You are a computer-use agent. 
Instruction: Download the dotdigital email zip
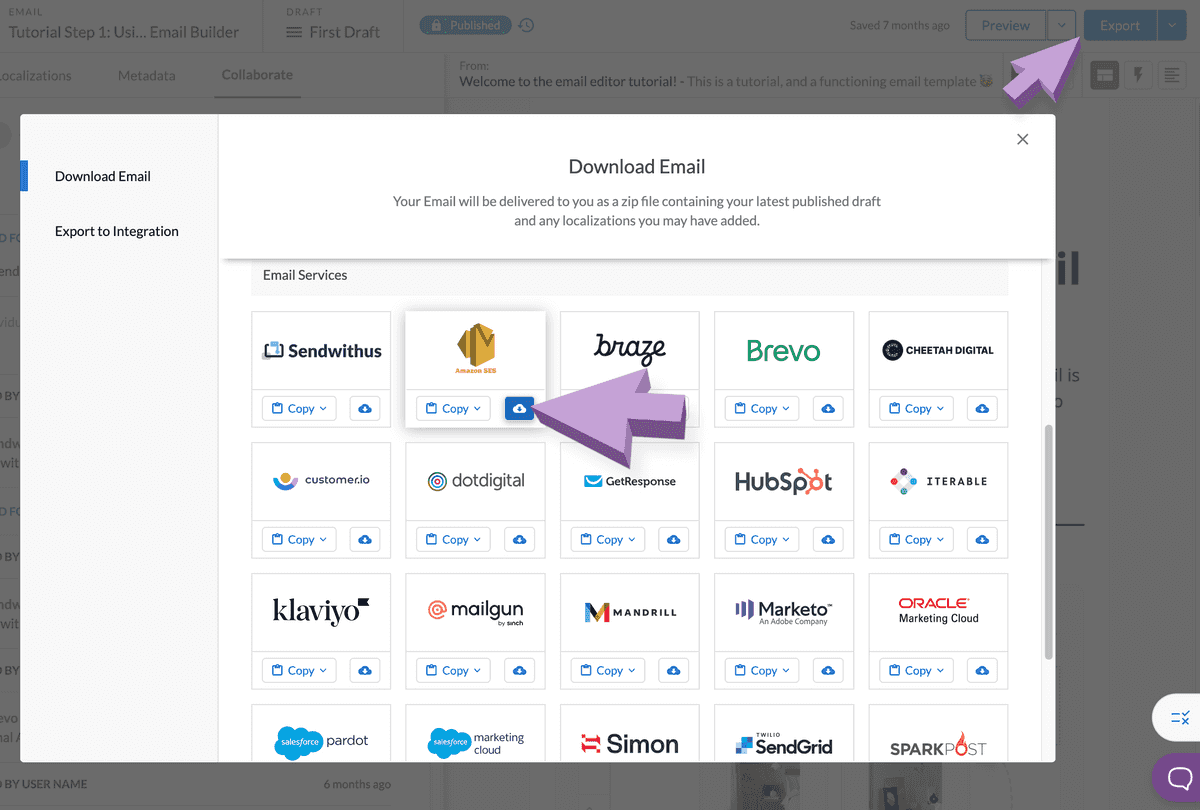click(x=519, y=539)
